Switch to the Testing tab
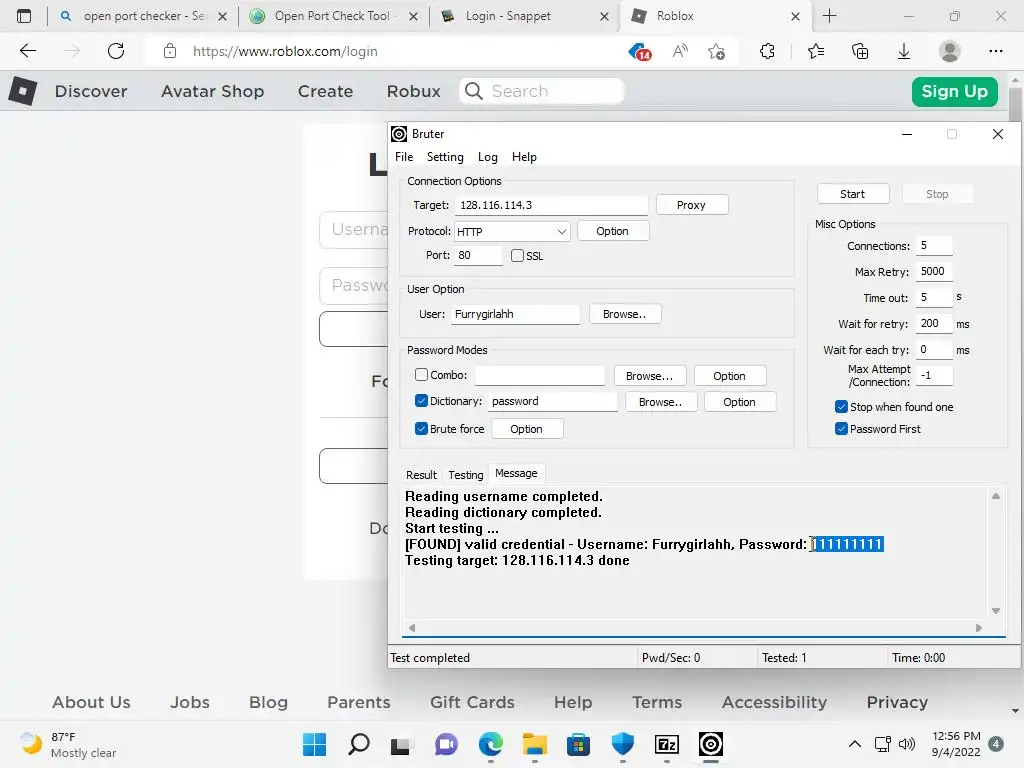1024x768 pixels. click(466, 475)
